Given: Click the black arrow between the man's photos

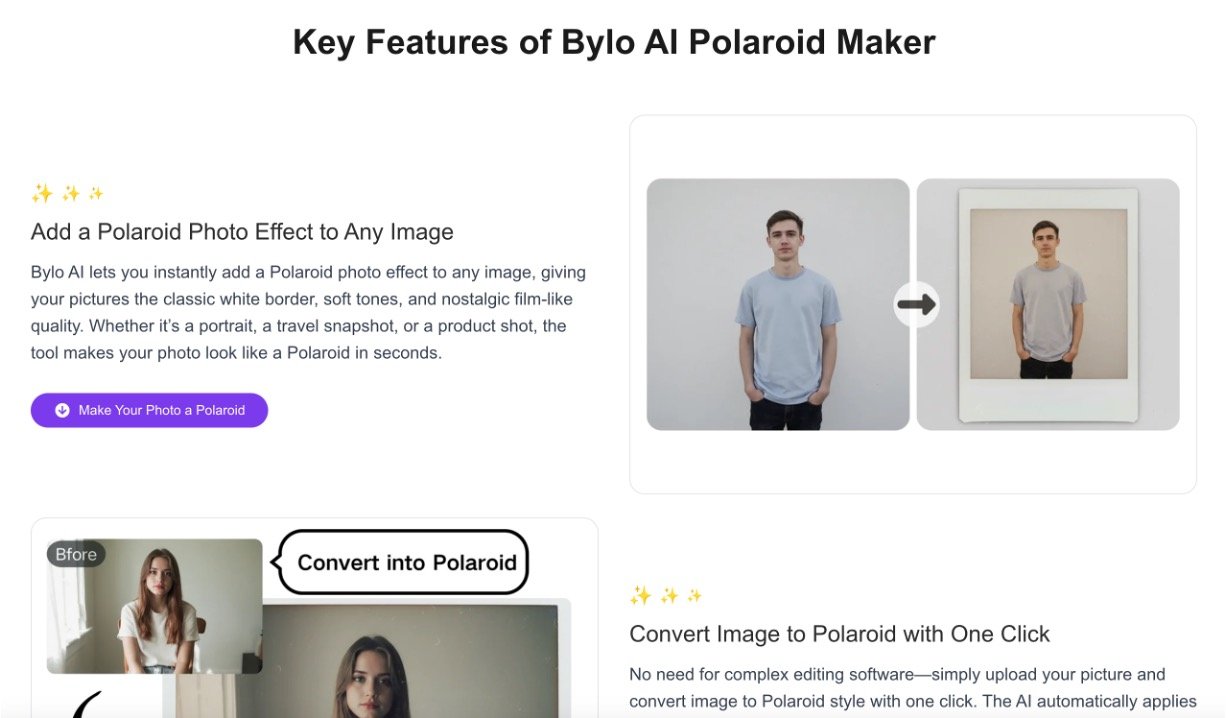Looking at the screenshot, I should pyautogui.click(x=915, y=304).
